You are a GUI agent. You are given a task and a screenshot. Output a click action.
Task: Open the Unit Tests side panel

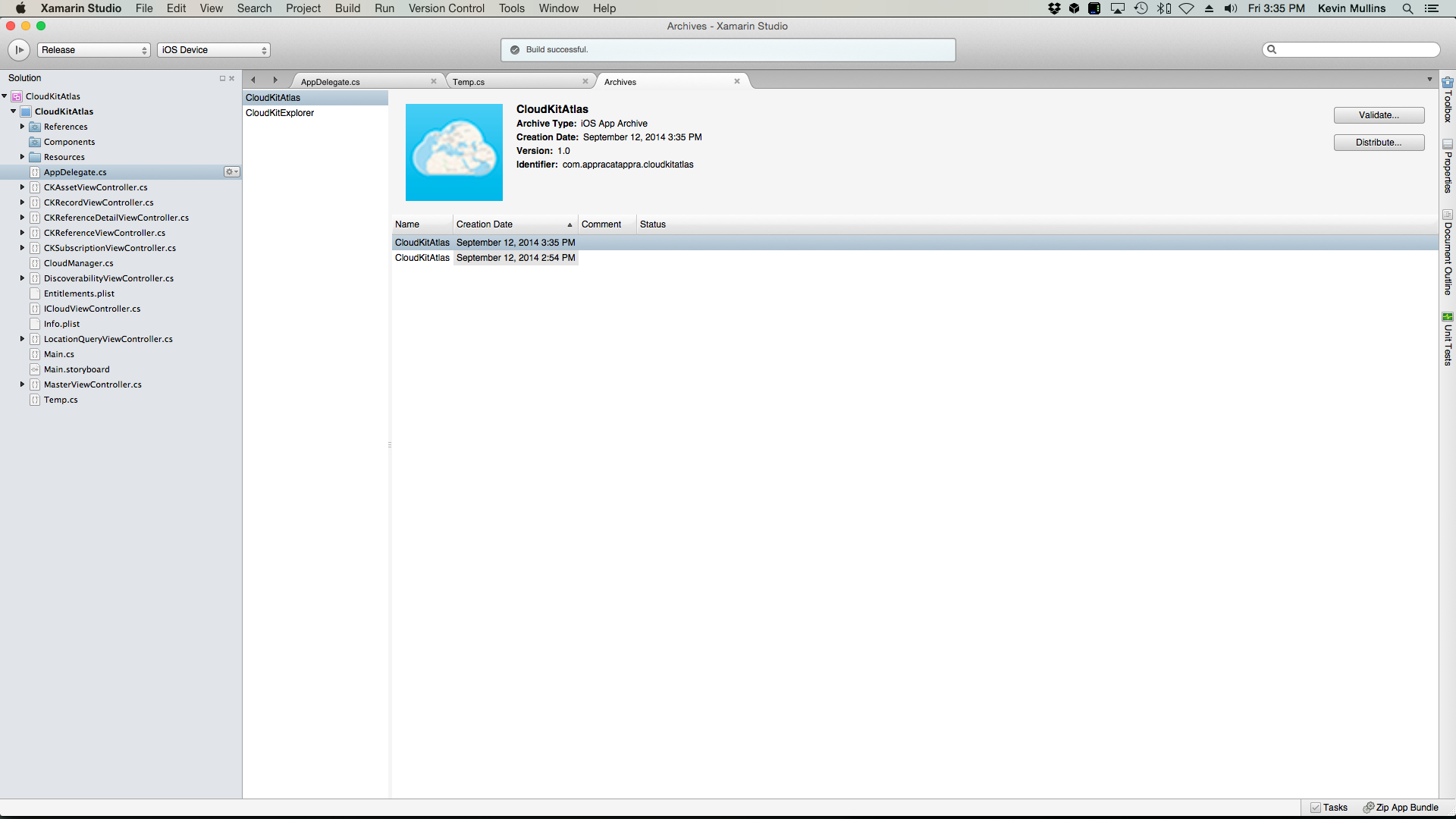pos(1448,339)
